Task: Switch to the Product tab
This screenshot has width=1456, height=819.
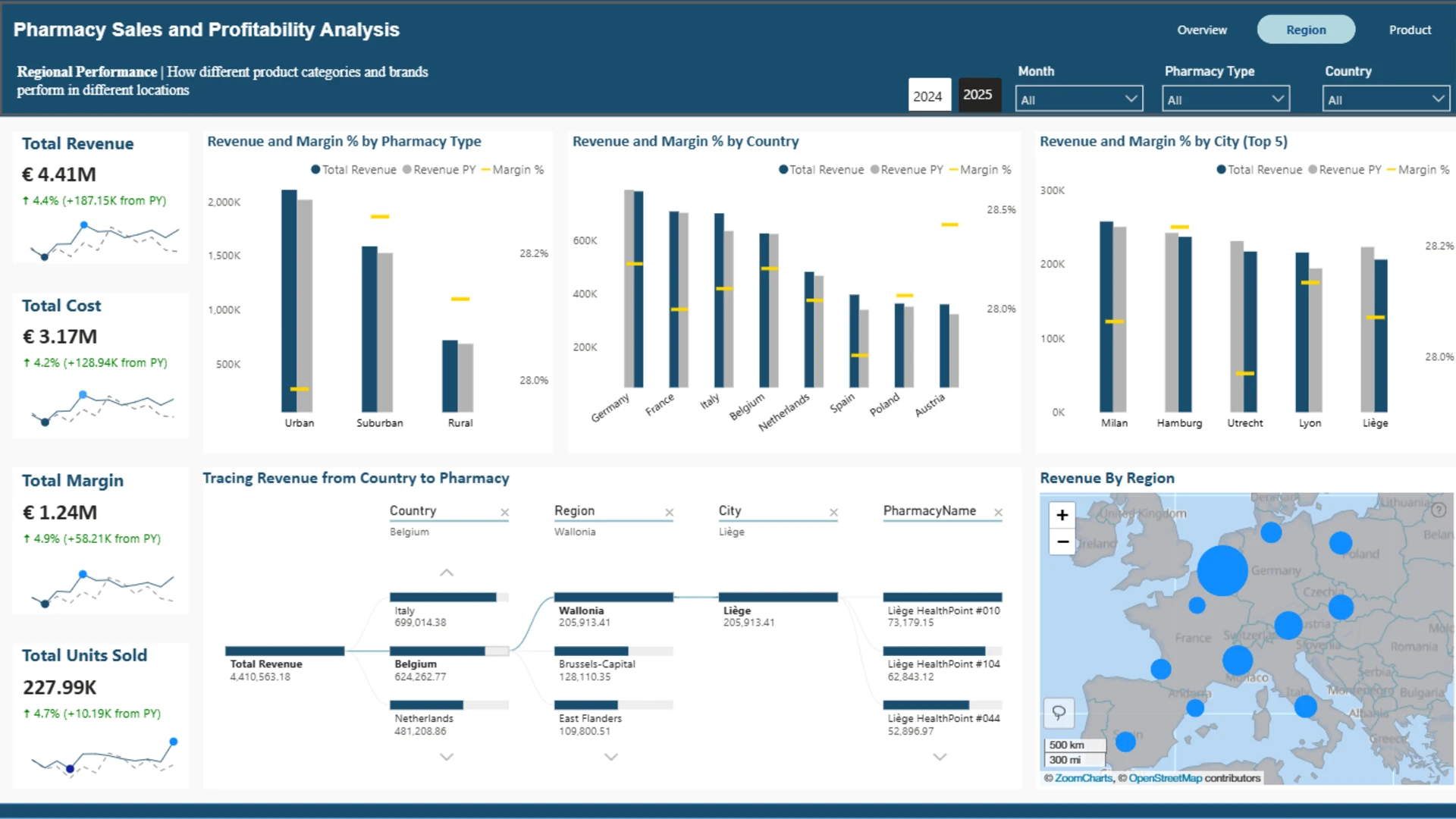Action: (x=1410, y=30)
